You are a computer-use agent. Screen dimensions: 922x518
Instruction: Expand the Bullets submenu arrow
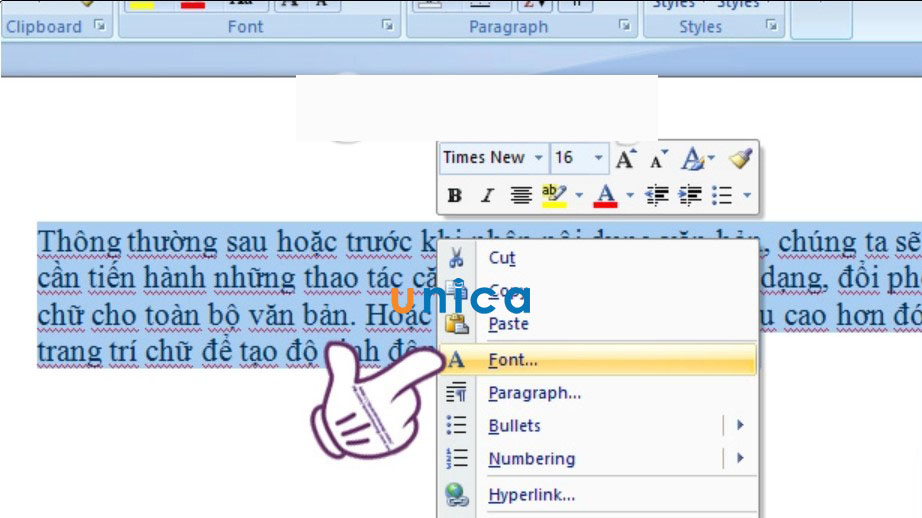pyautogui.click(x=740, y=426)
